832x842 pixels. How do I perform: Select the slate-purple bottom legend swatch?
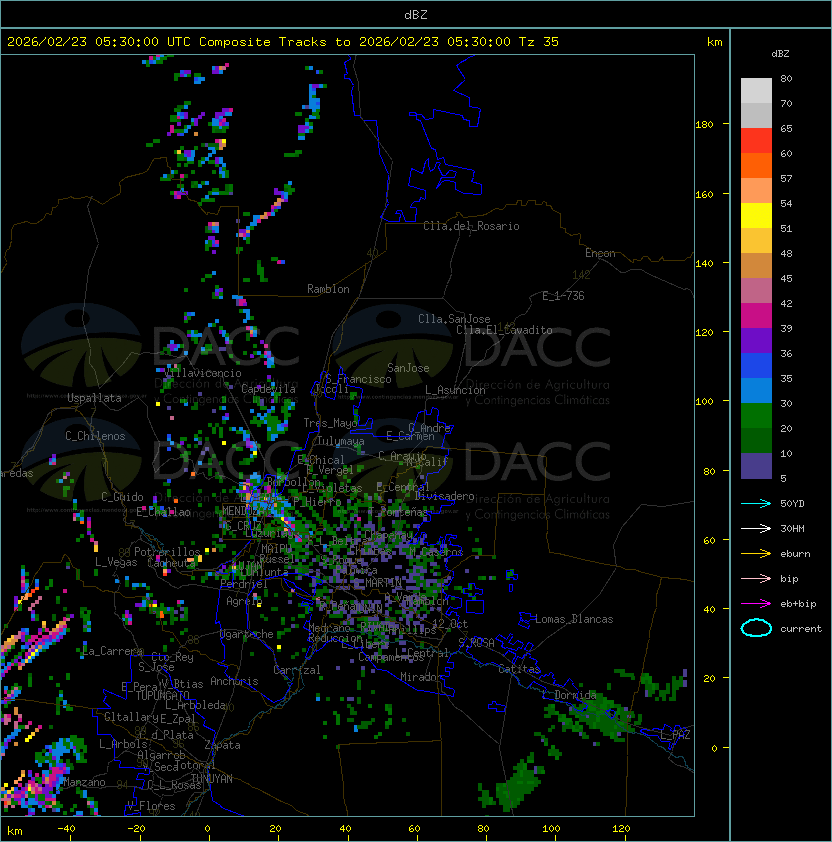[756, 466]
